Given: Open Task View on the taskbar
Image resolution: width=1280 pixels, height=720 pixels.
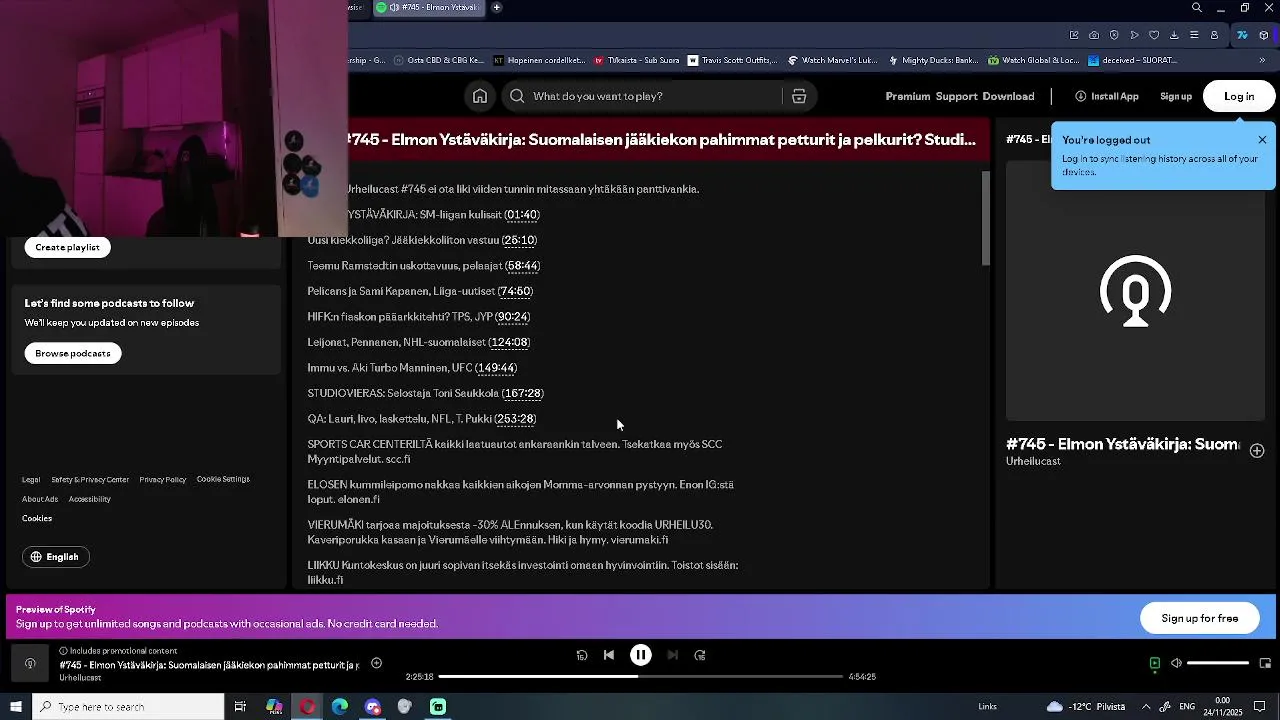Looking at the screenshot, I should [x=240, y=707].
